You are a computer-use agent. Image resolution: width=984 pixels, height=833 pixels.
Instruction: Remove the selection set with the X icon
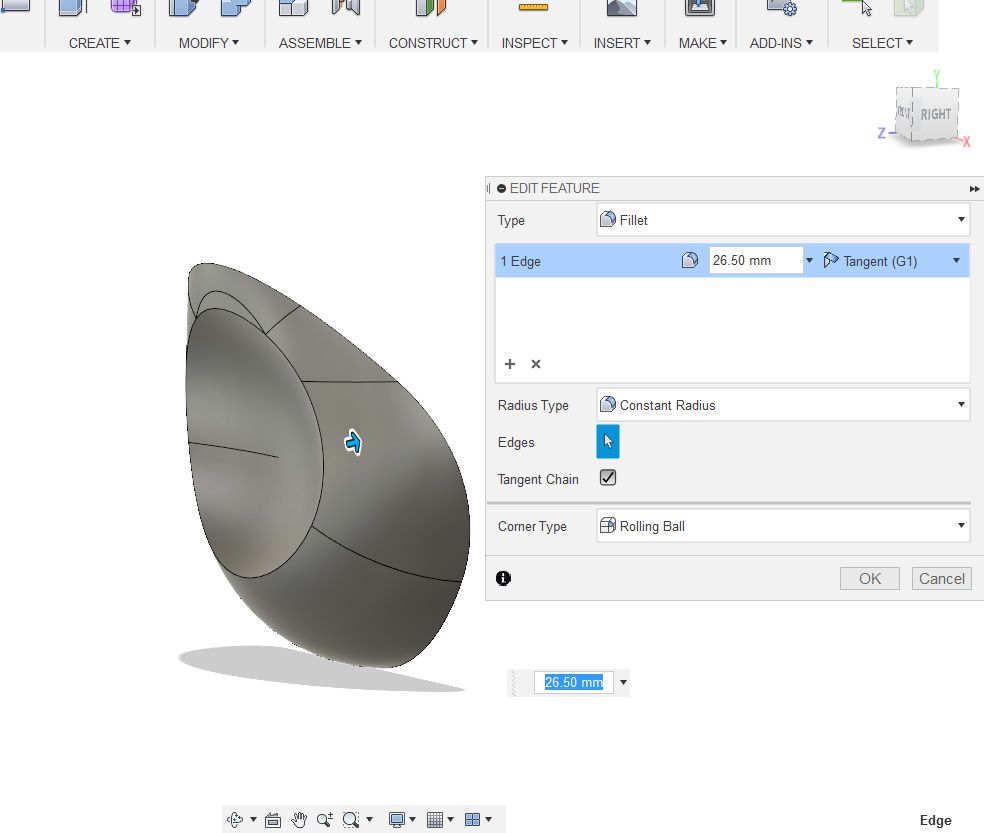[536, 364]
